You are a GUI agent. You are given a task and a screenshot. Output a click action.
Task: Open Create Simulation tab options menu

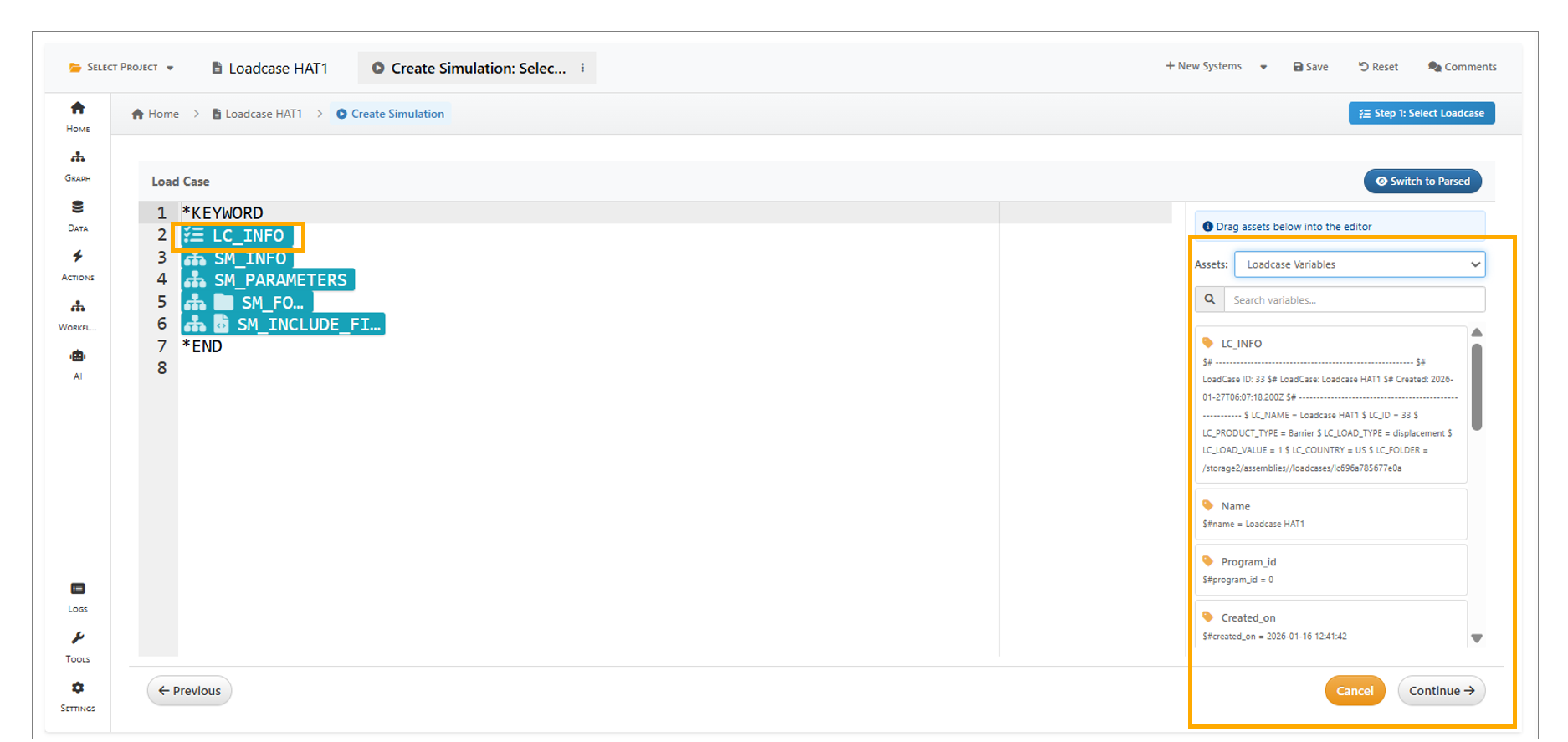tap(582, 68)
